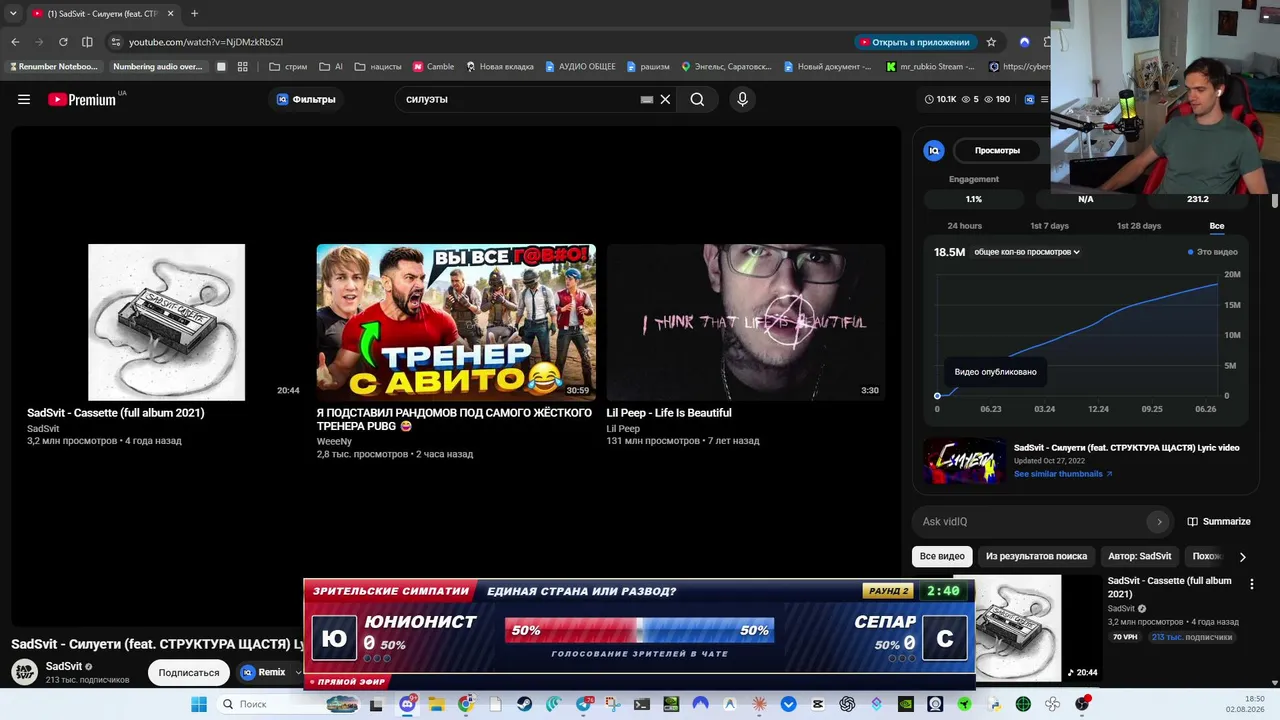Open общее кол-во просмотров dropdown
The height and width of the screenshot is (720, 1280).
1027,252
